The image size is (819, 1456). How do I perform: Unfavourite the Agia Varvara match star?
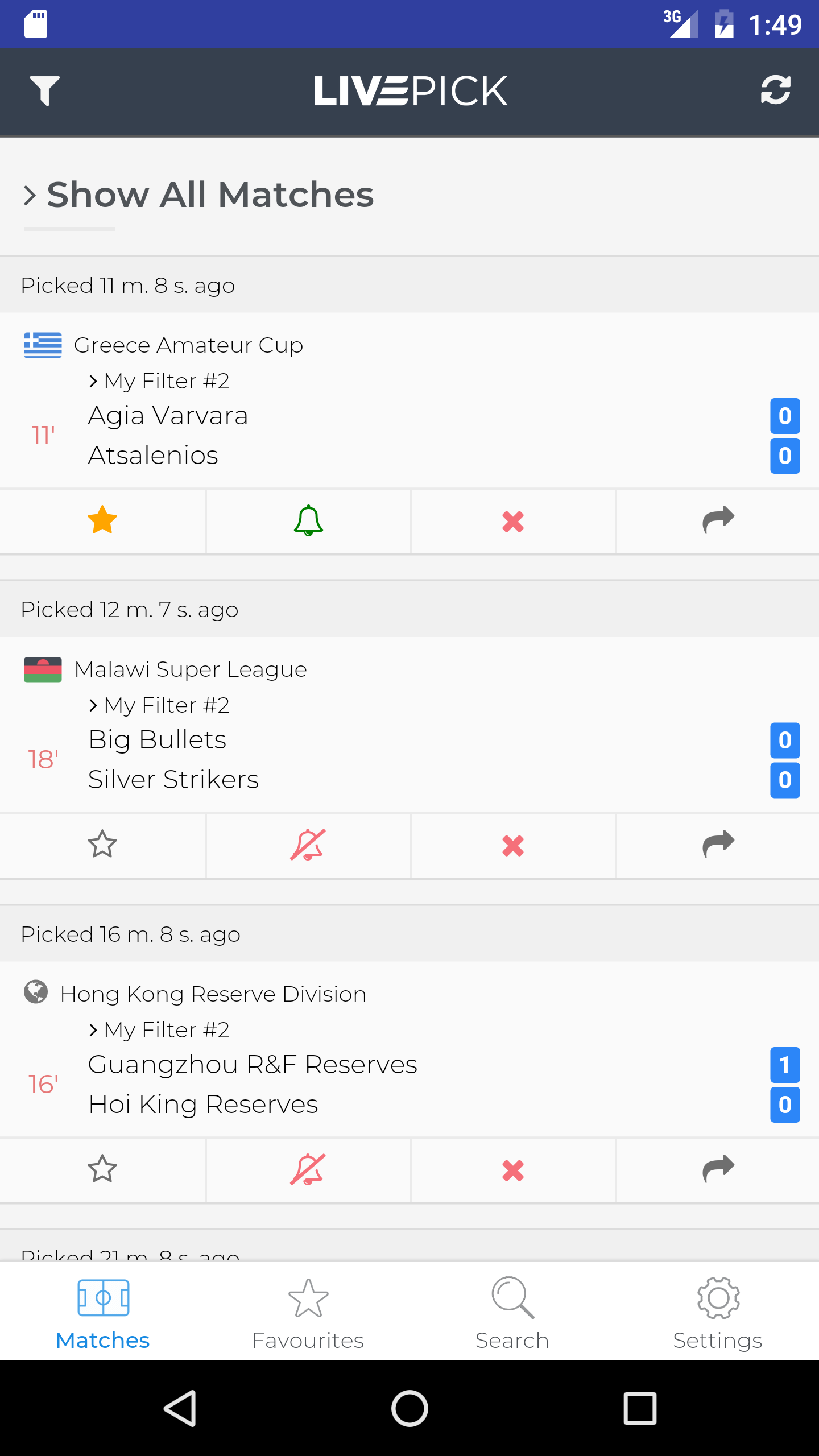pos(102,520)
